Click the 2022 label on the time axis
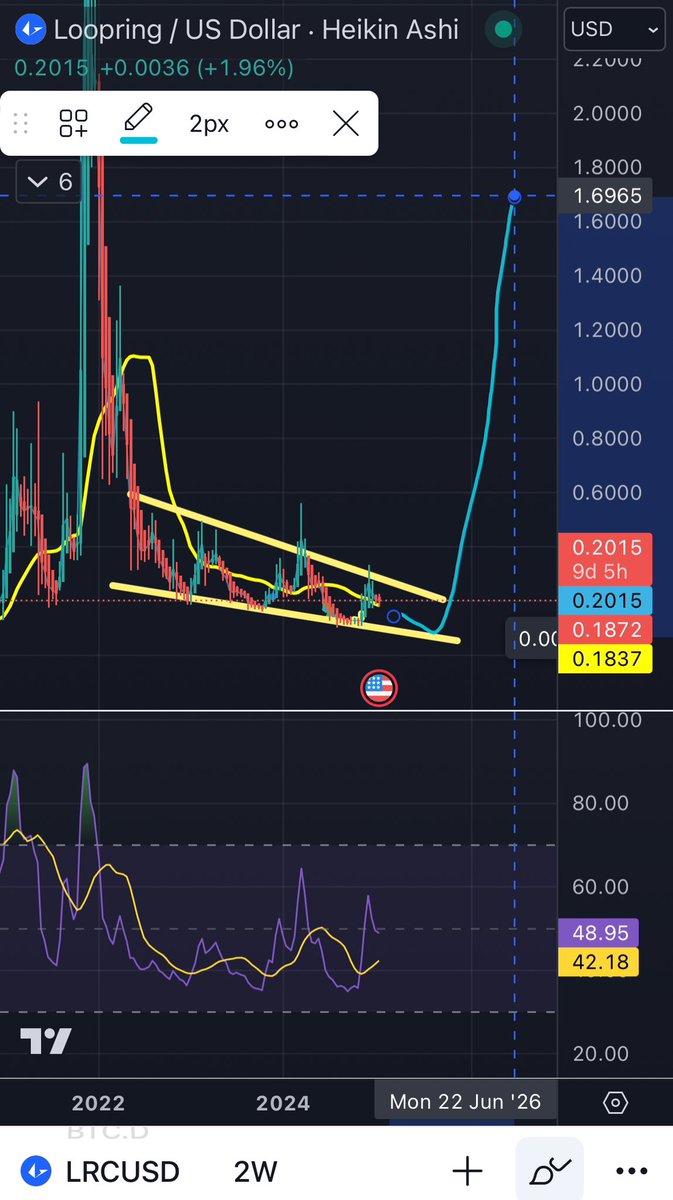The height and width of the screenshot is (1200, 673). [98, 1103]
